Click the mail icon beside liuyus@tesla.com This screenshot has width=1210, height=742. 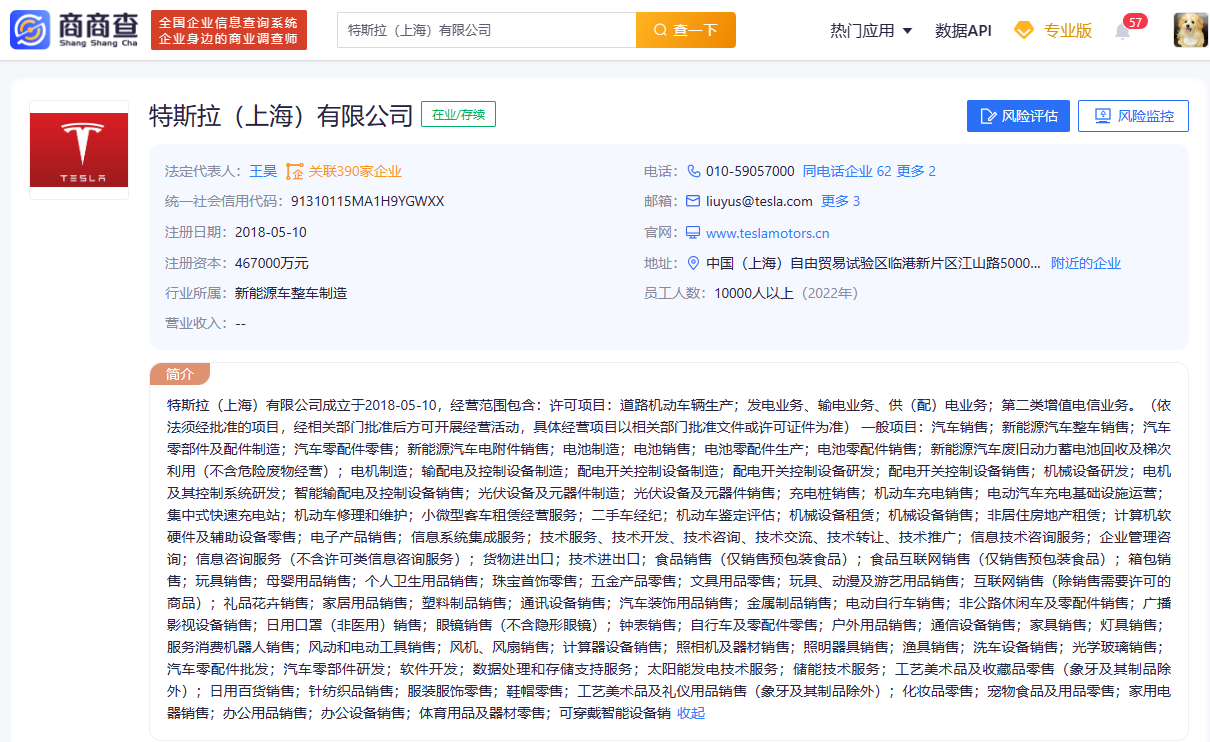click(x=693, y=201)
